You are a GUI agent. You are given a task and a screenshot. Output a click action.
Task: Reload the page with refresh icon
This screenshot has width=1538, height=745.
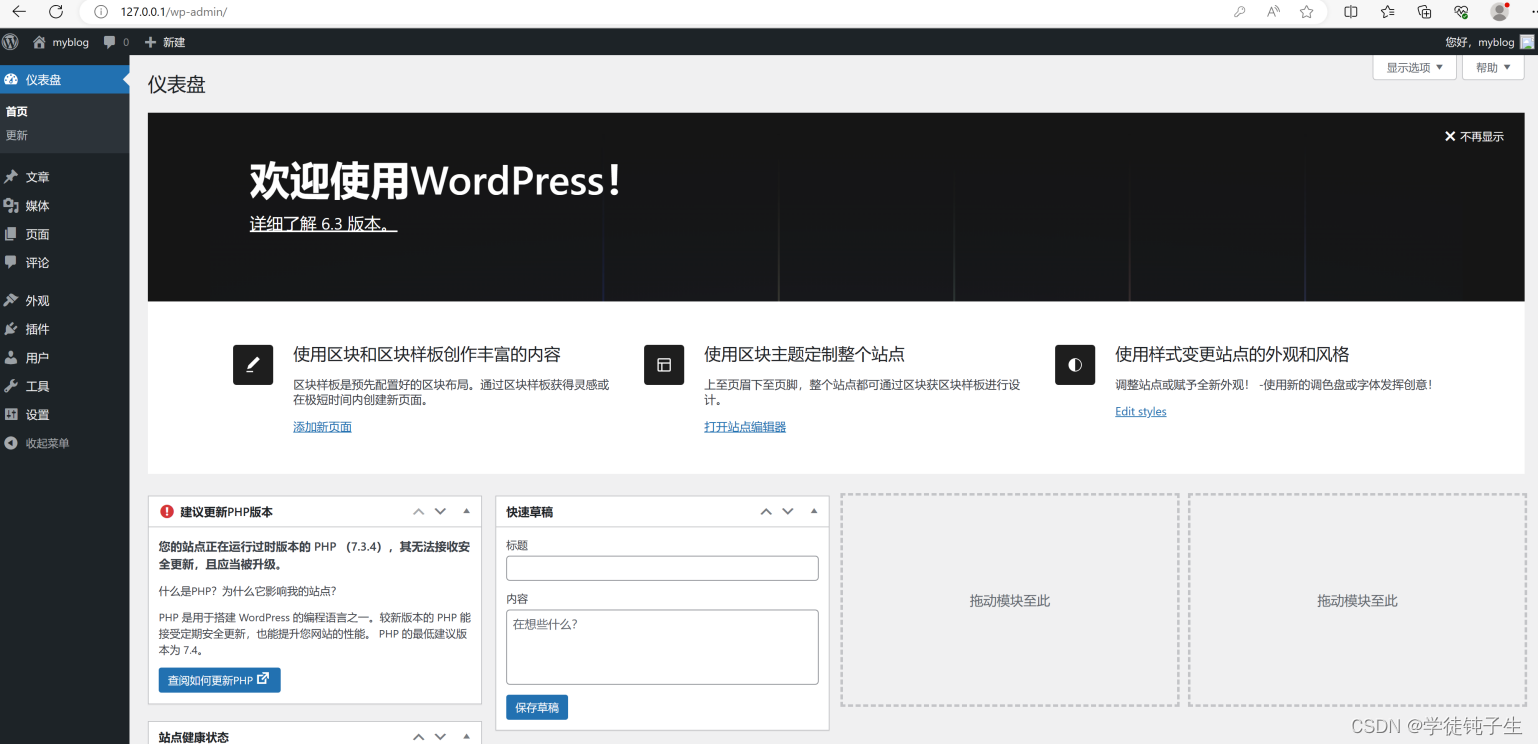coord(56,12)
